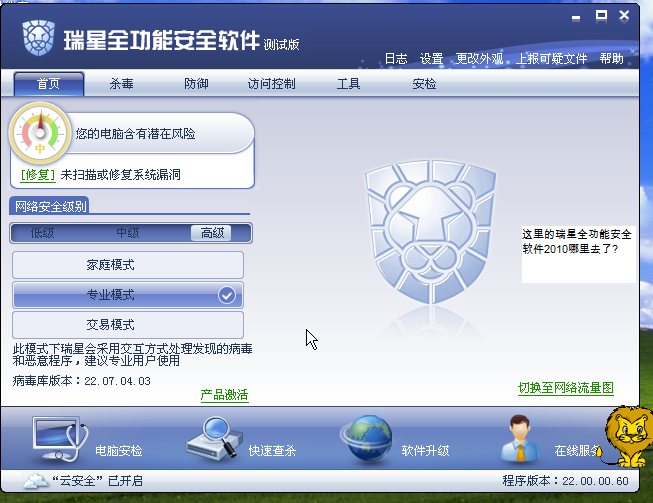Viewport: 653px width, 503px height.
Task: Select 专业模式 professional mode
Action: pos(128,295)
